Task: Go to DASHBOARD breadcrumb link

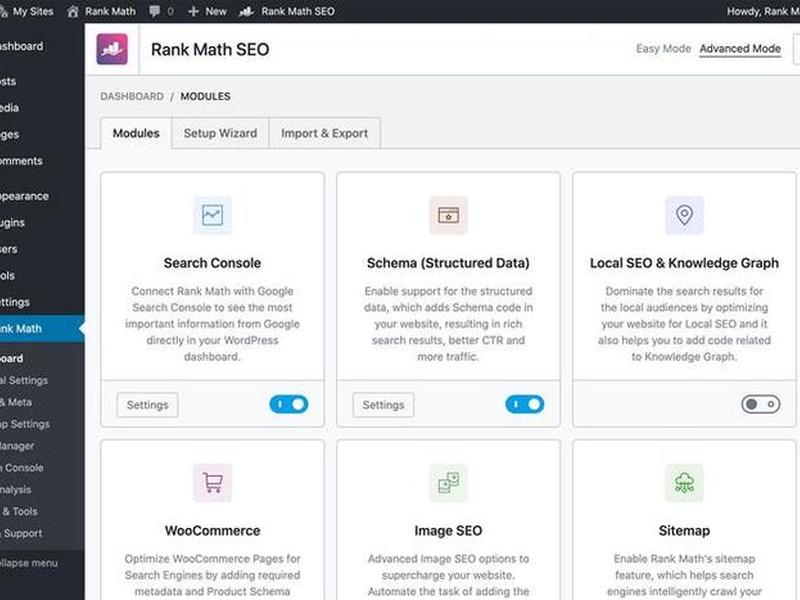Action: tap(132, 96)
